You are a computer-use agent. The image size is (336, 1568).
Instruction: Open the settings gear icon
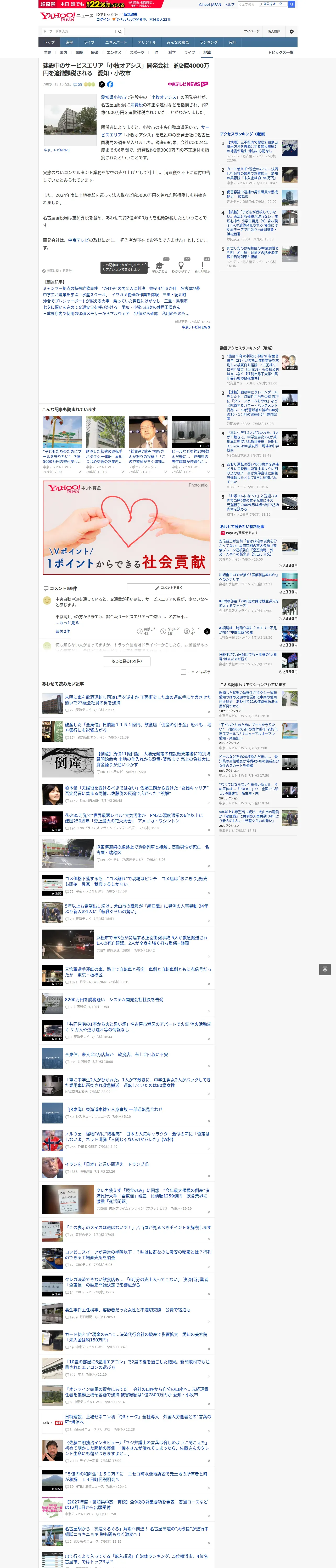click(x=292, y=32)
